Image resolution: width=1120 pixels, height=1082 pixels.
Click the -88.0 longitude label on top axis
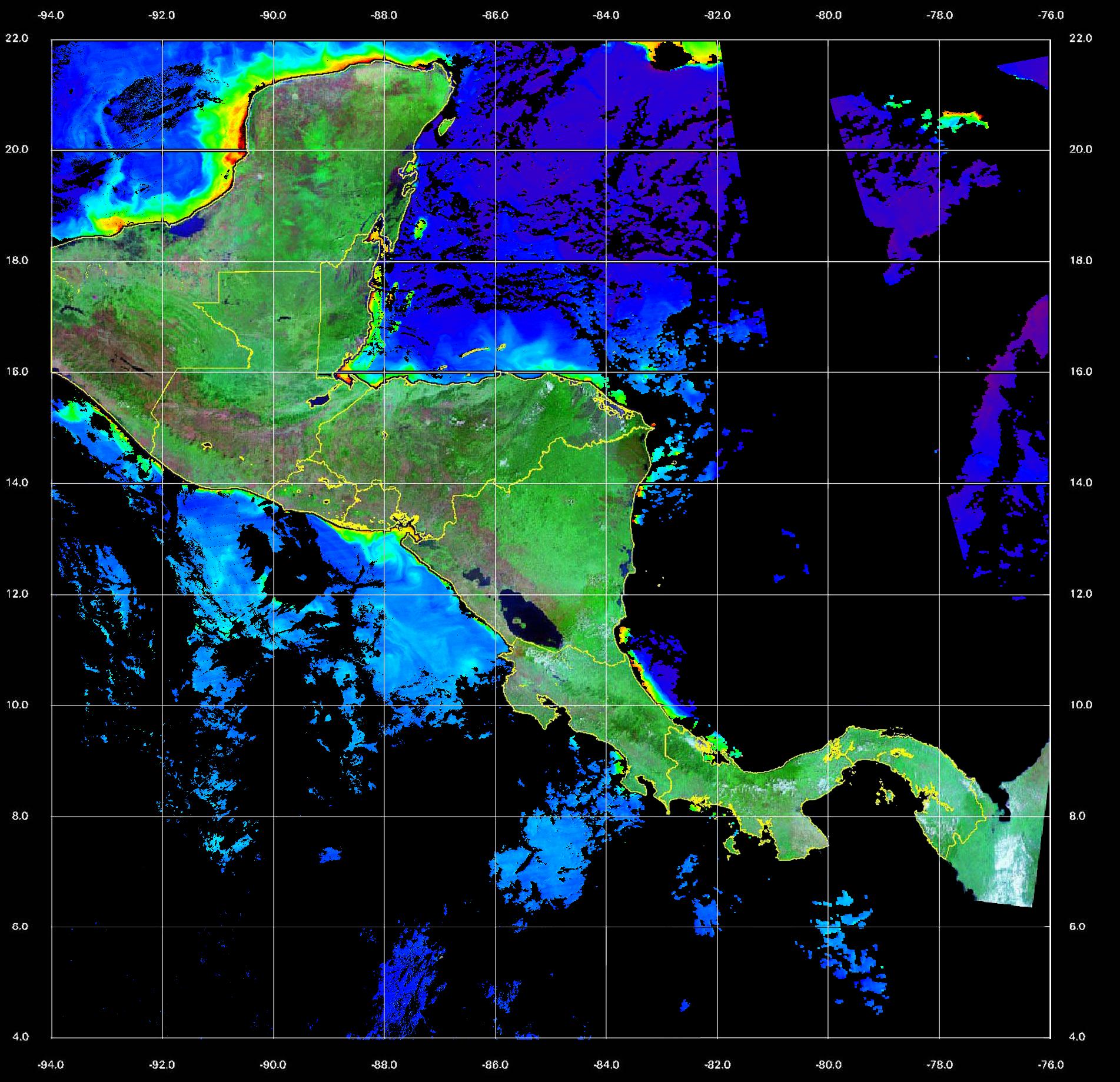click(384, 15)
